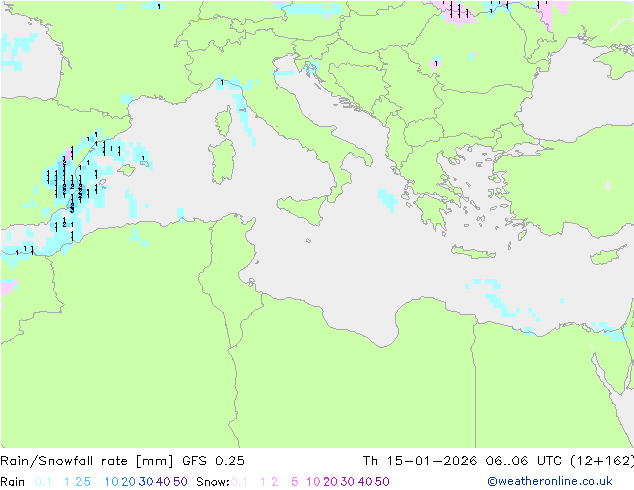Select the rain legend value 40
The image size is (634, 490).
(x=163, y=482)
